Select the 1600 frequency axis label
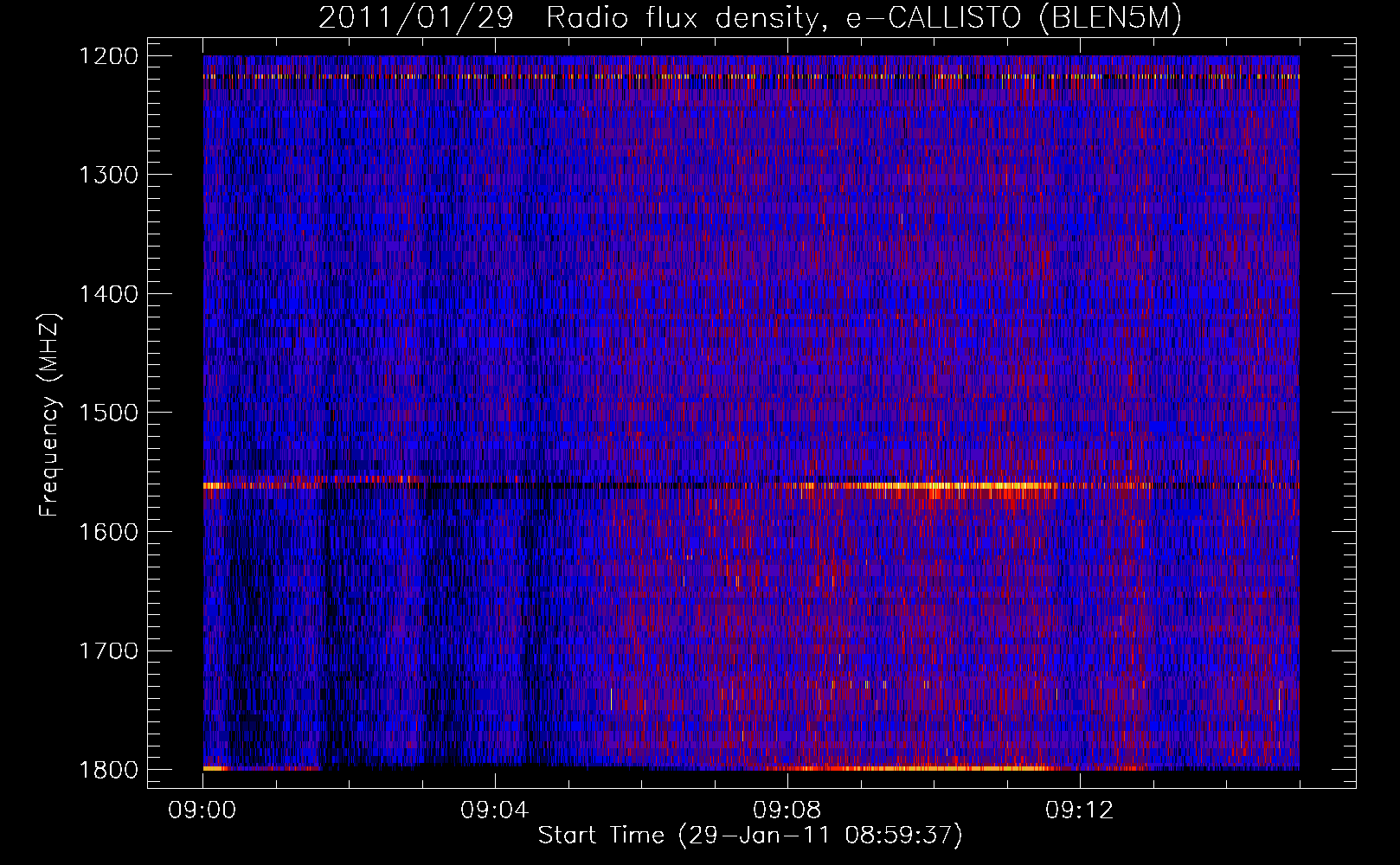 pyautogui.click(x=108, y=532)
